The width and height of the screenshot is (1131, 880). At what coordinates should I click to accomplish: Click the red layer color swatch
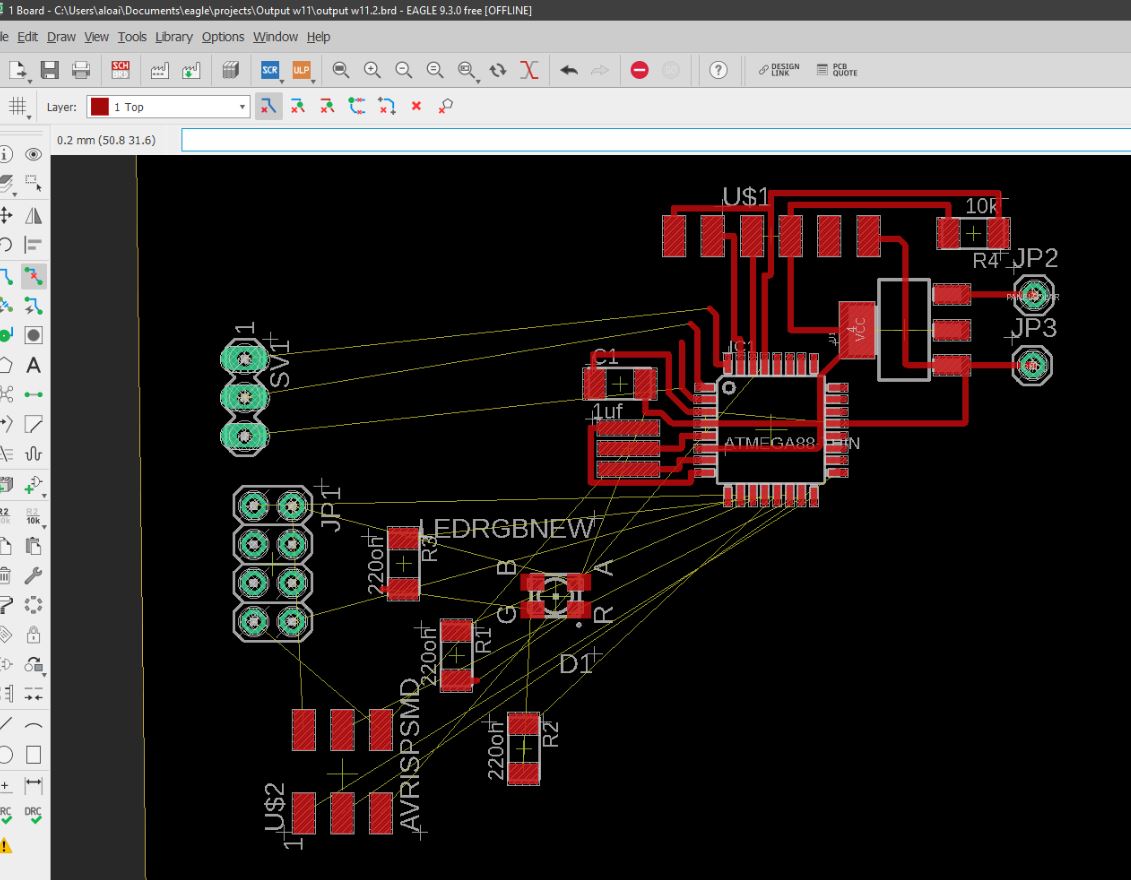tap(100, 107)
